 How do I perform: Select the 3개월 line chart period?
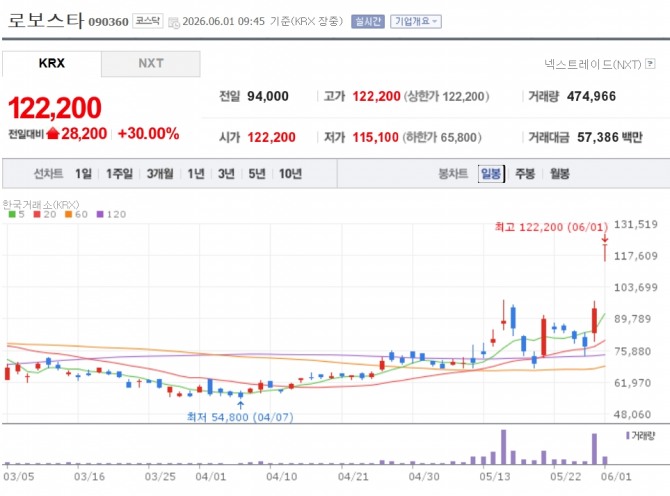coord(160,173)
